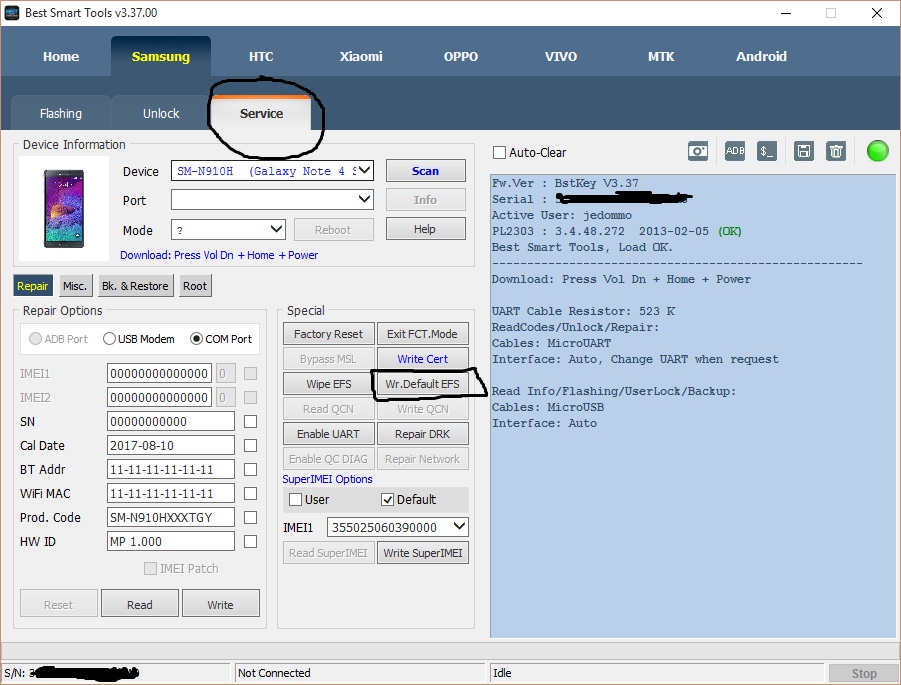Clear the log with the trash icon

click(x=835, y=151)
